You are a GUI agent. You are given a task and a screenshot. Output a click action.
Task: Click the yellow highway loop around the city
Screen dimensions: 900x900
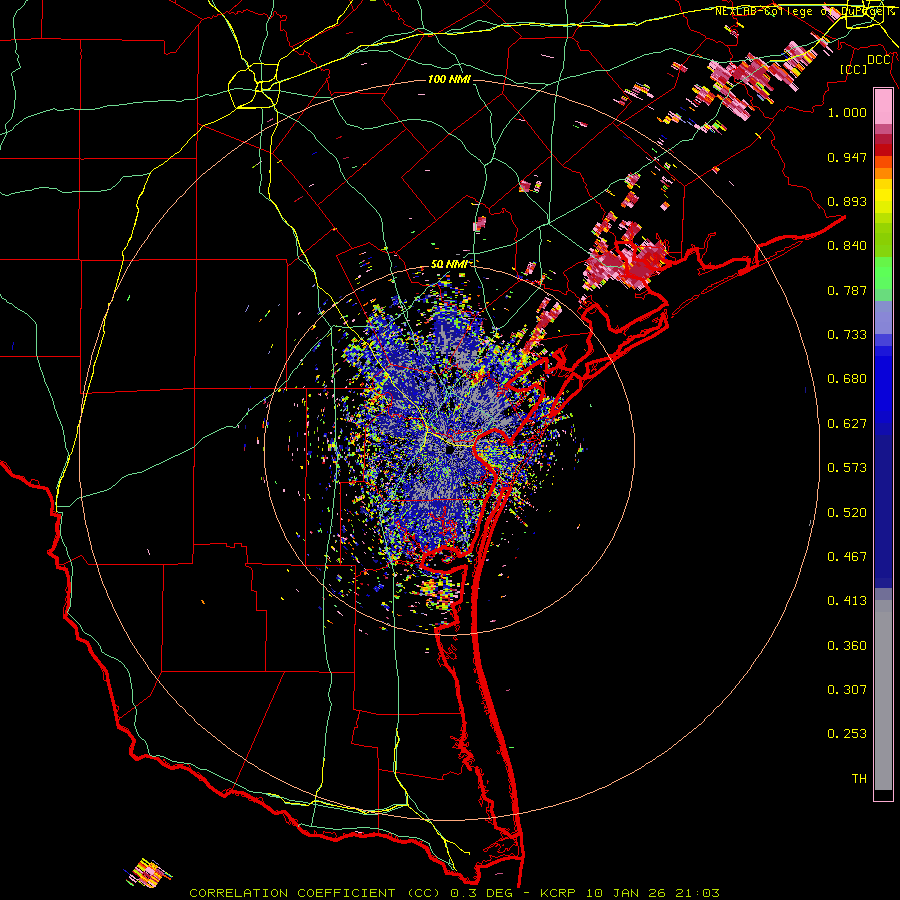[254, 86]
